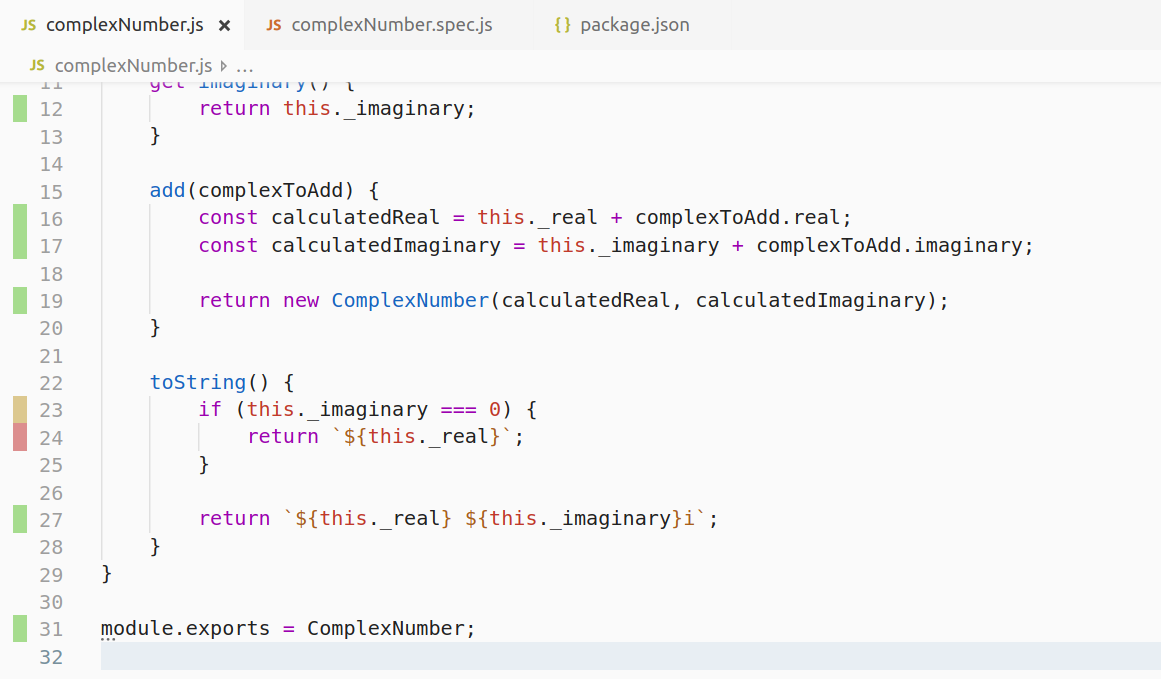The image size is (1161, 679).
Task: Click the red deleted-line marker beside line 24
Action: point(18,435)
